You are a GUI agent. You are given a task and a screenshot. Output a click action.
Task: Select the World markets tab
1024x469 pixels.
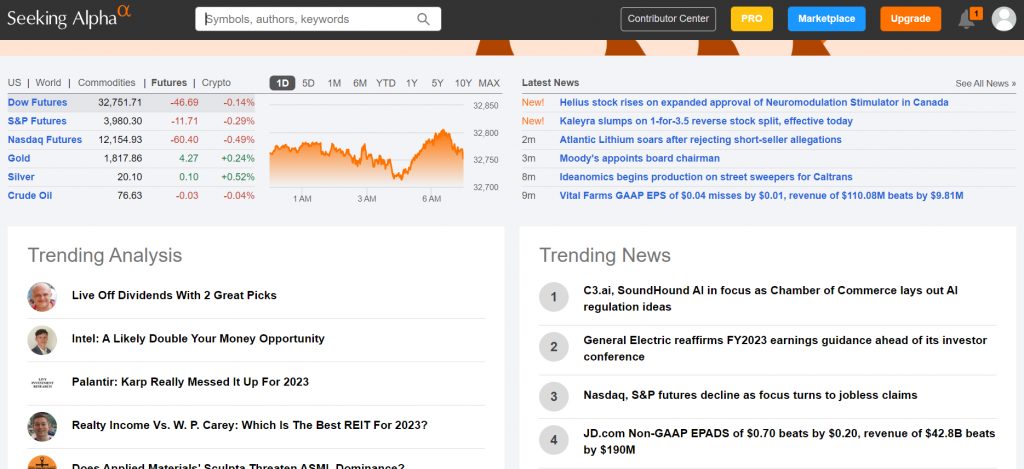coord(48,83)
